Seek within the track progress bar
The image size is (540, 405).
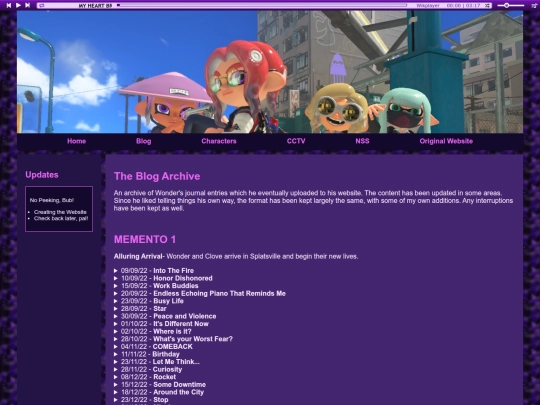pos(262,6)
